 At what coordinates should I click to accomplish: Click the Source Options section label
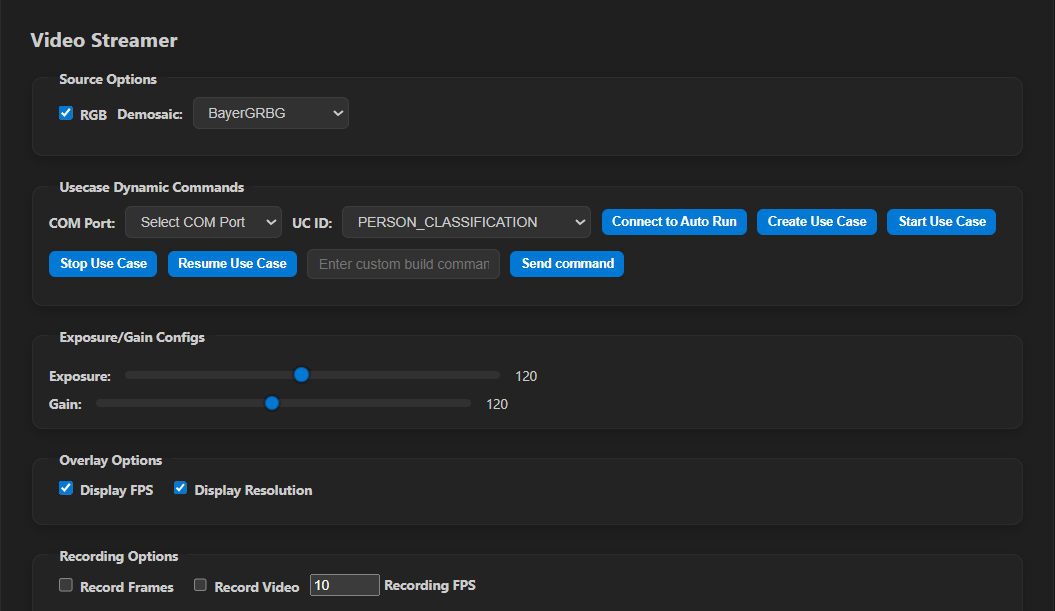[x=108, y=79]
